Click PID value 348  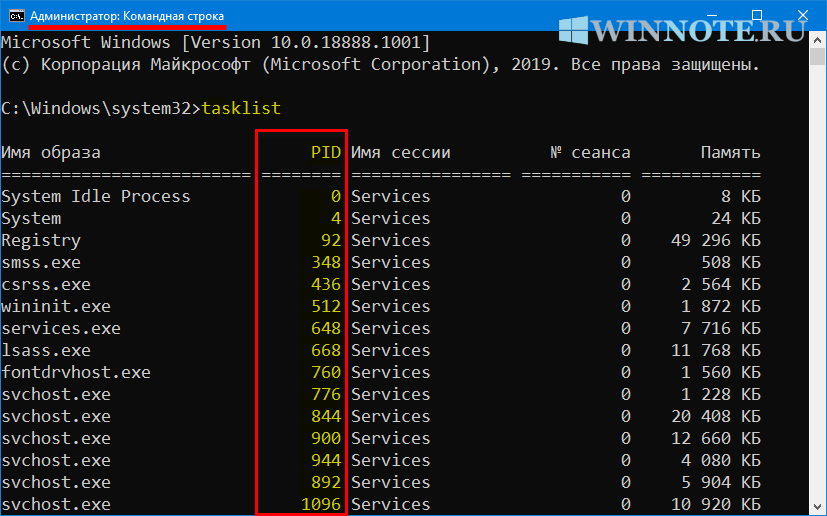326,262
